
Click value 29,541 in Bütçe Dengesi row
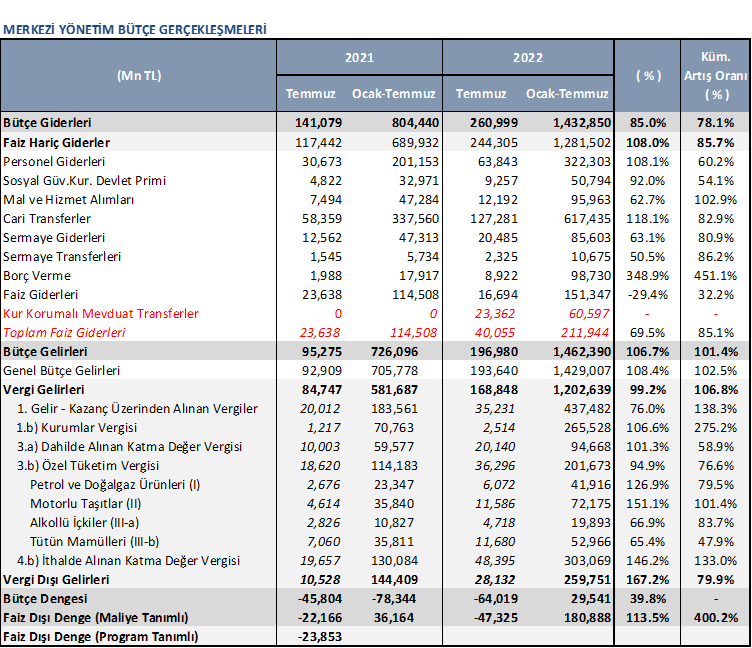(591, 599)
